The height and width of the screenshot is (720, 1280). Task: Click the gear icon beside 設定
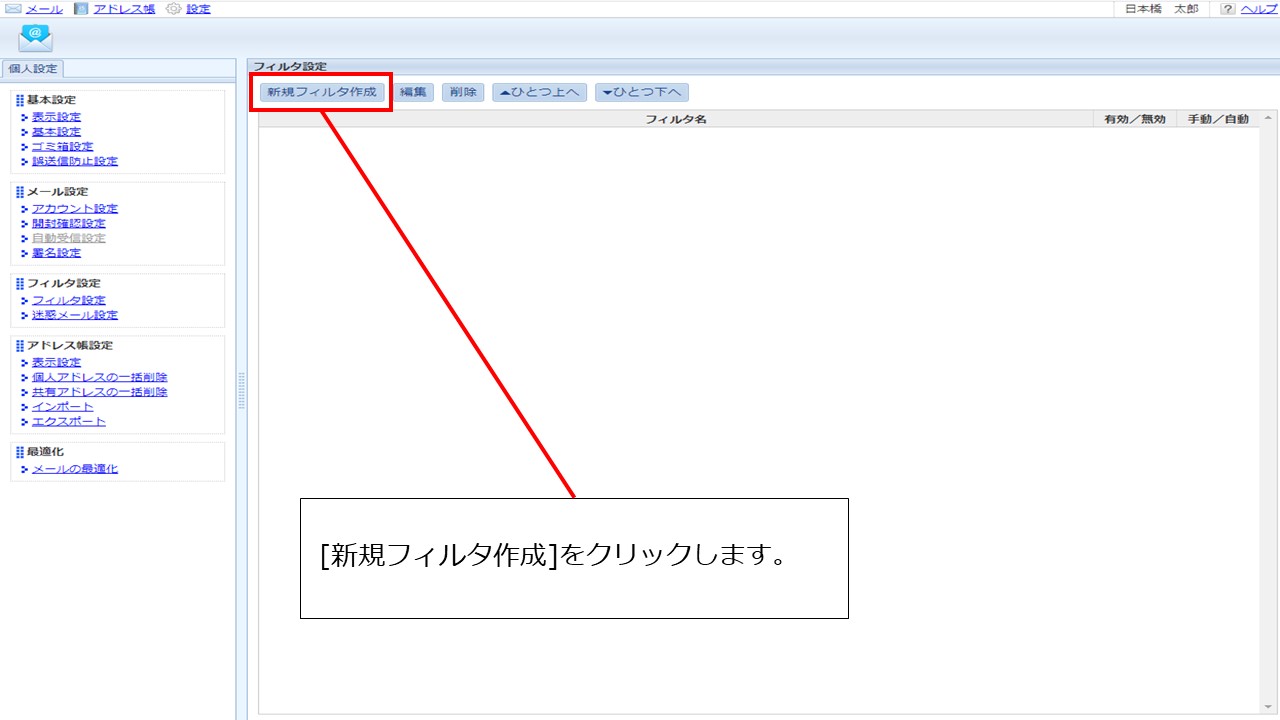click(x=174, y=9)
